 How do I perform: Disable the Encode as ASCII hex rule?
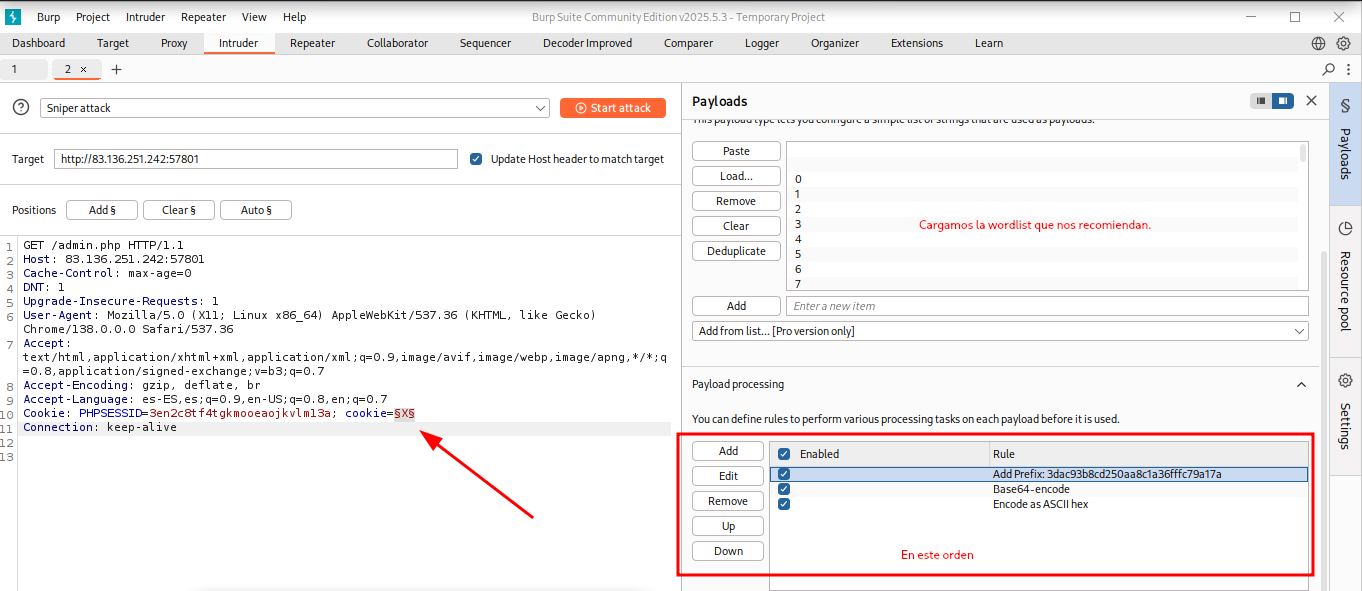pos(784,504)
